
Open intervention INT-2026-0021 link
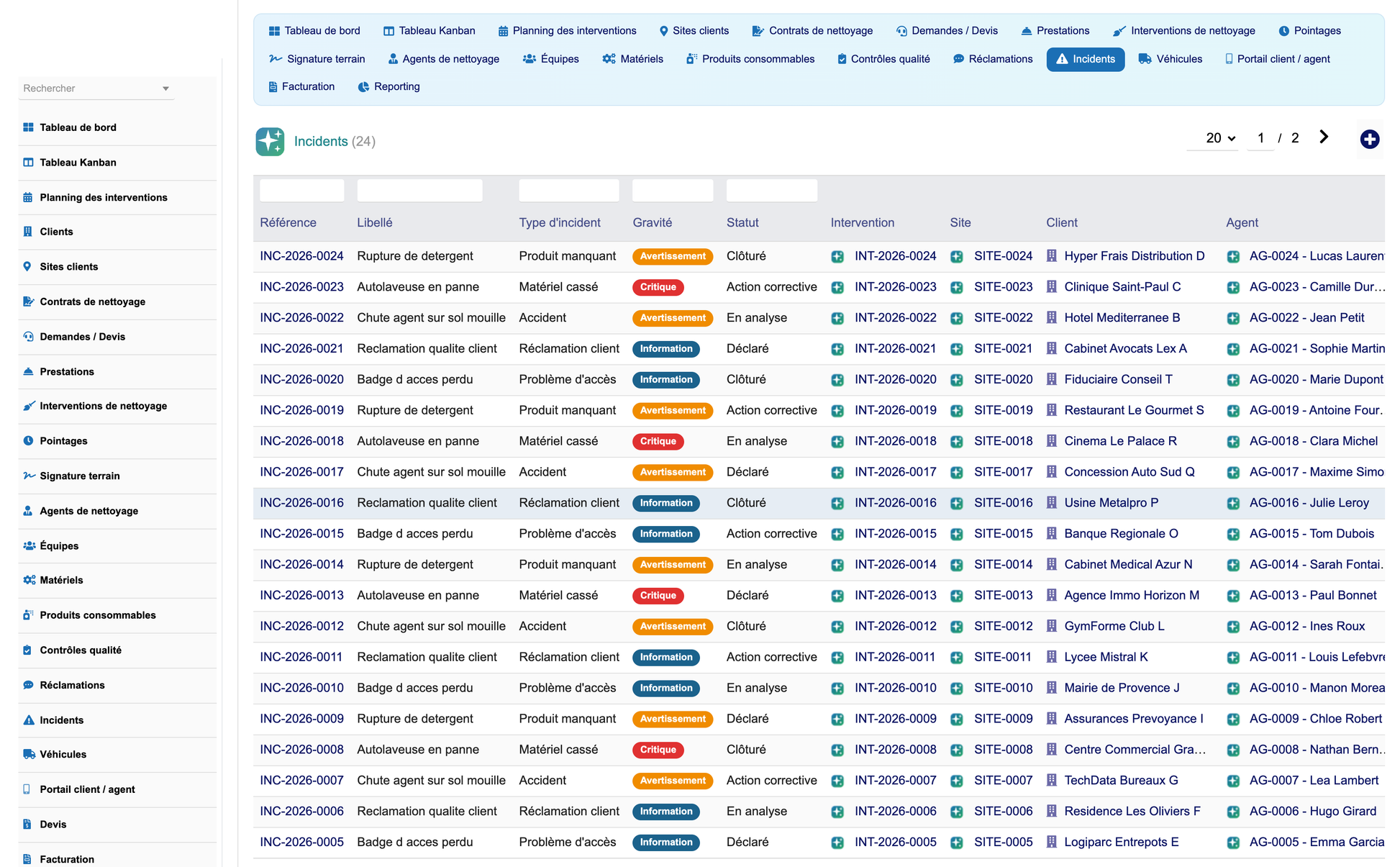[896, 349]
